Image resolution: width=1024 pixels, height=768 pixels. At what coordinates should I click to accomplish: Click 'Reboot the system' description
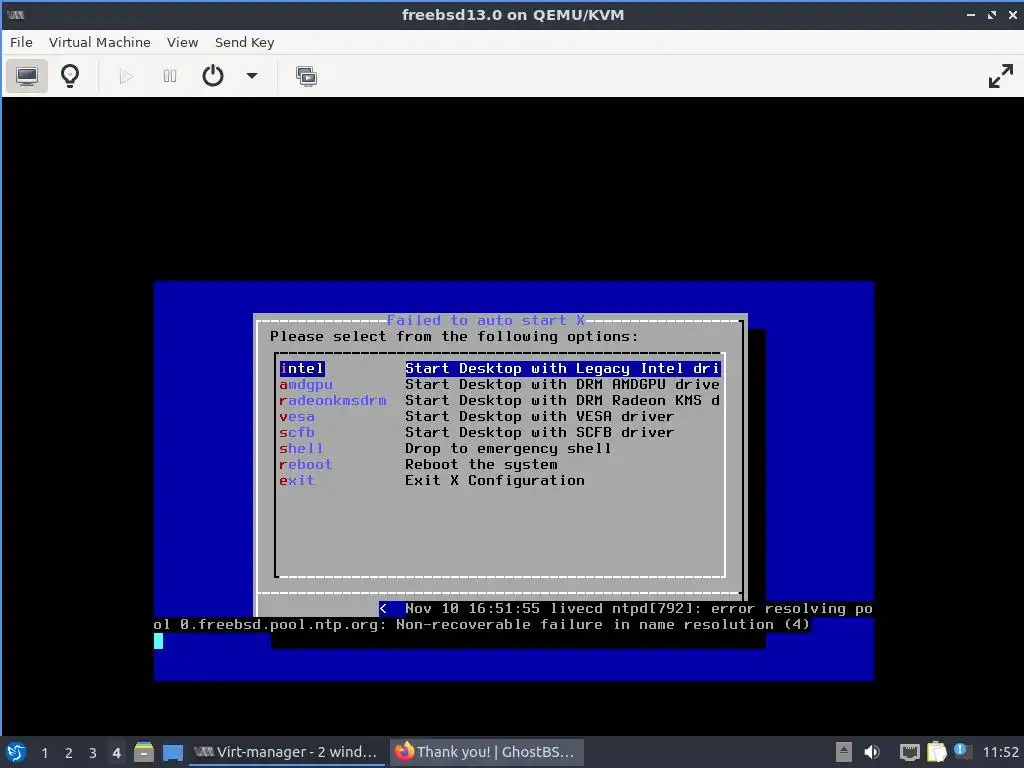tap(481, 464)
